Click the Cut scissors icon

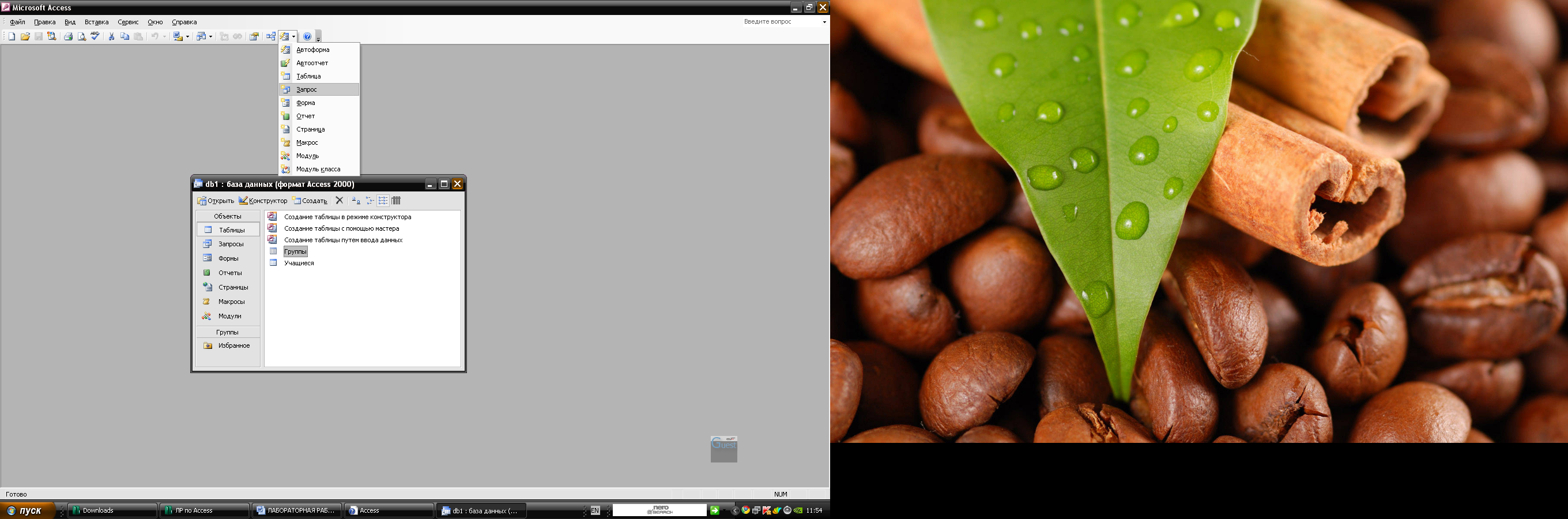(111, 36)
